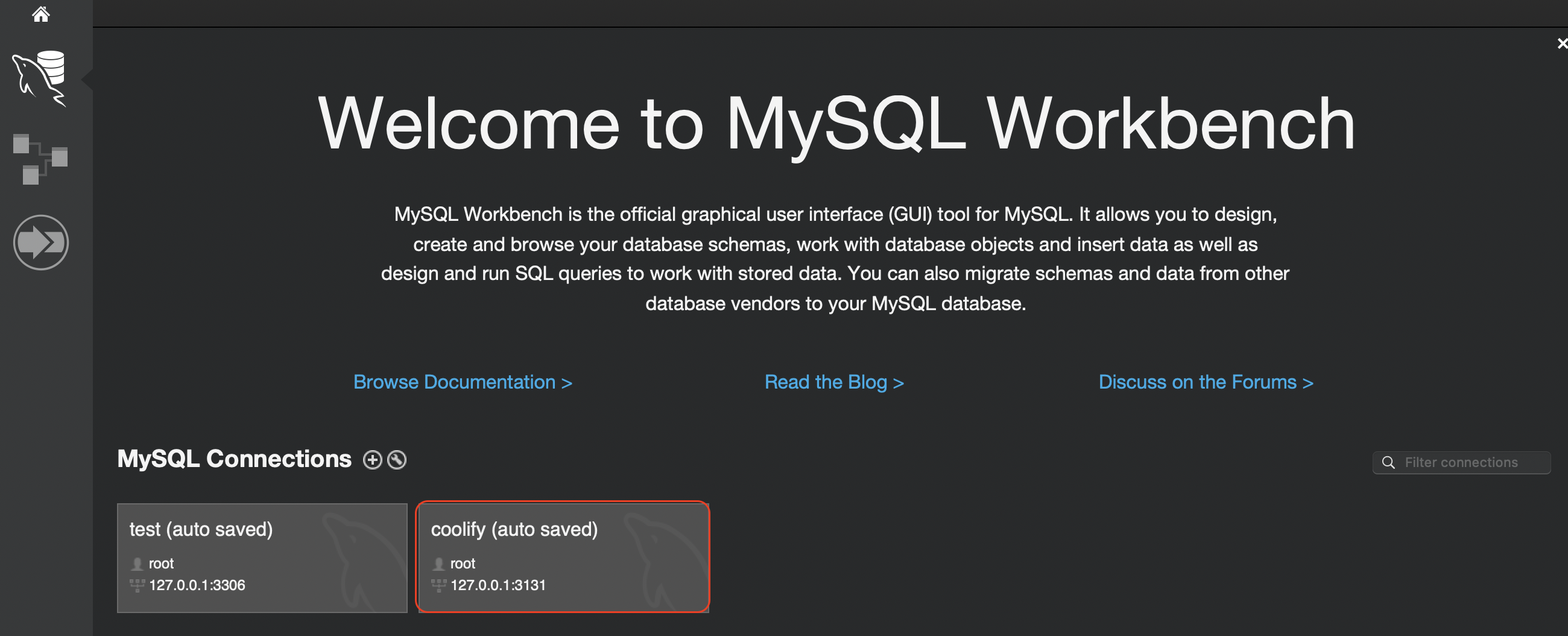
Task: Dismiss the welcome message with X
Action: (1561, 43)
